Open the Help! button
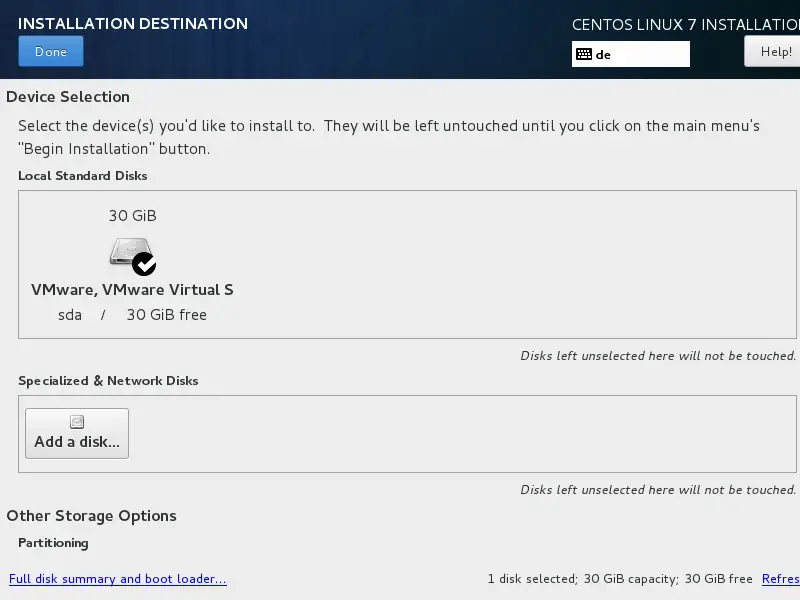The height and width of the screenshot is (600, 800). [772, 52]
